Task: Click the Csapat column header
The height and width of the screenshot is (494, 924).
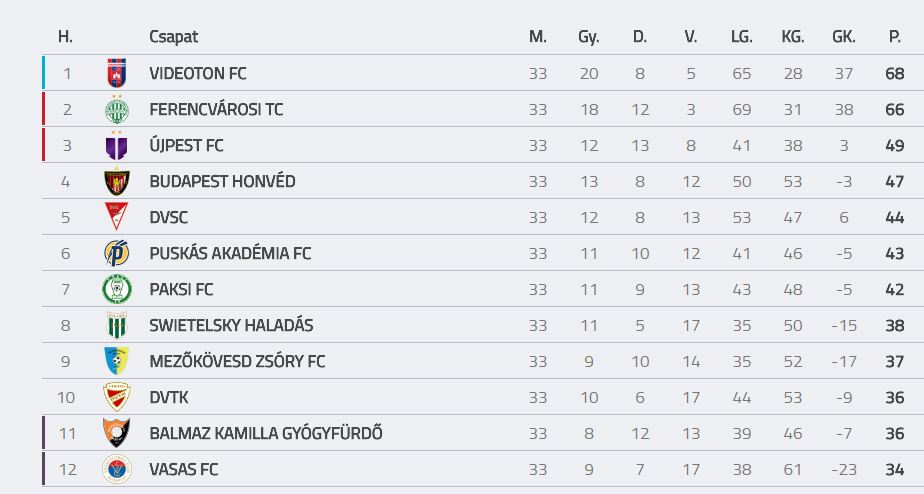Action: coord(173,37)
